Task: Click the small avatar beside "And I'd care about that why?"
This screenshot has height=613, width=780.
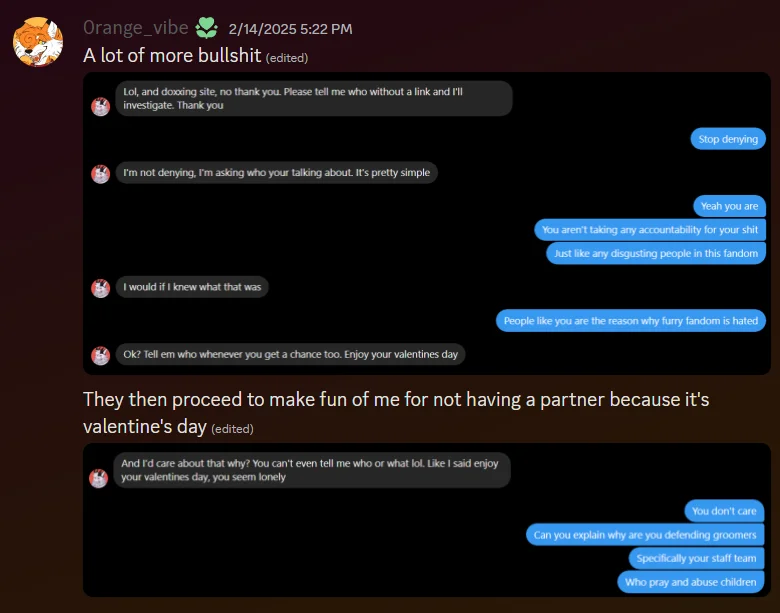Action: point(100,478)
